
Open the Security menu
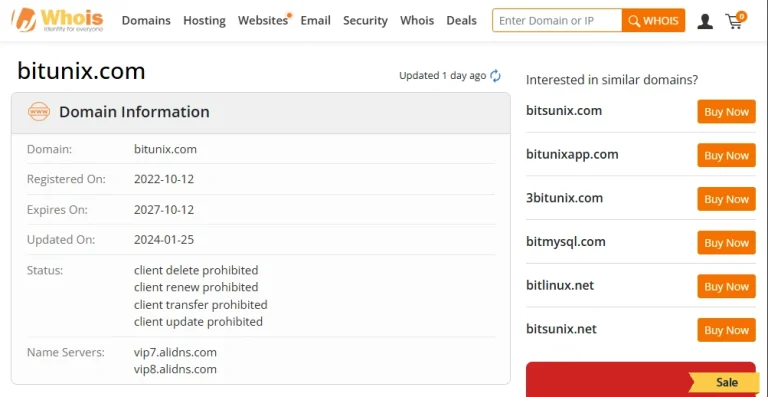365,21
